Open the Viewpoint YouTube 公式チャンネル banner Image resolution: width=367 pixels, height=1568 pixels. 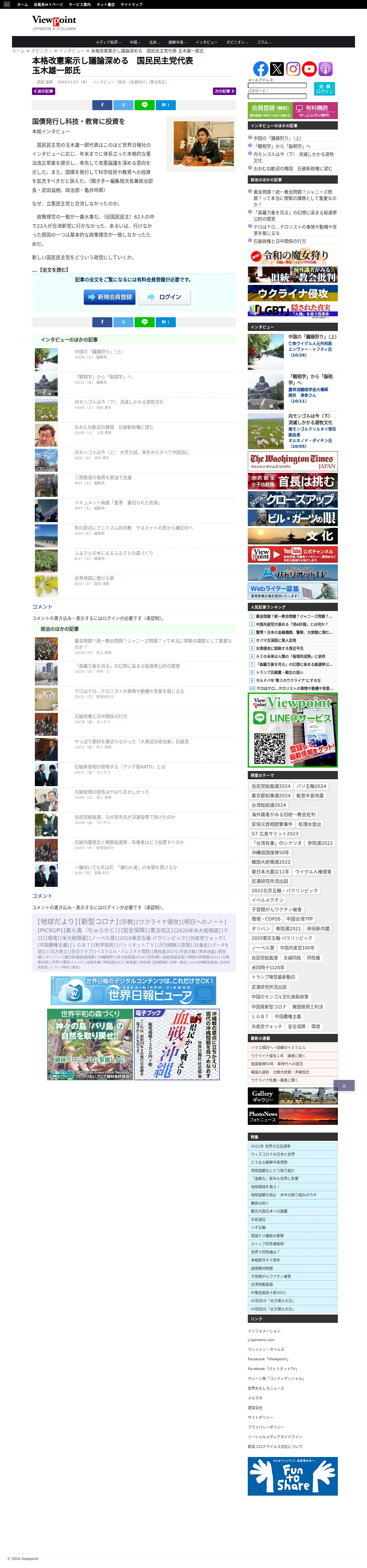coord(293,554)
